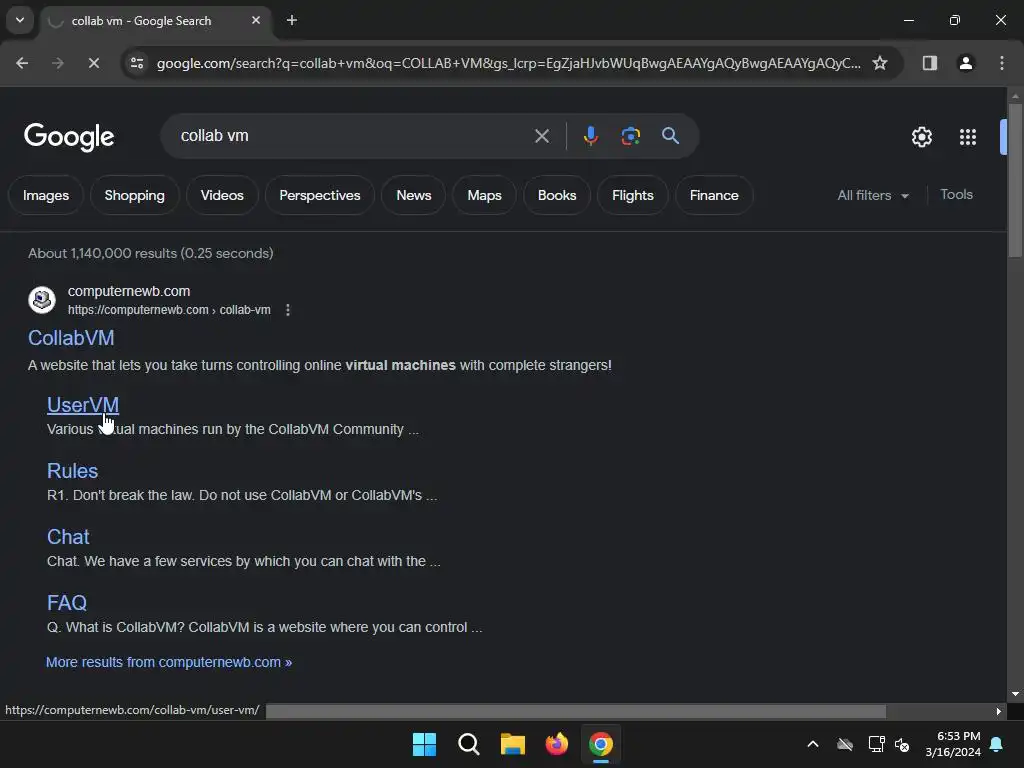Open the Google apps grid
This screenshot has height=768, width=1024.
(967, 137)
